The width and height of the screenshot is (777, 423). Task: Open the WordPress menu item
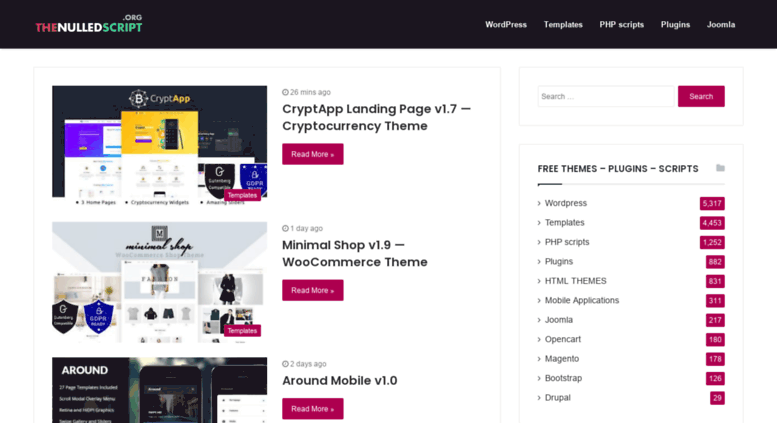(505, 24)
